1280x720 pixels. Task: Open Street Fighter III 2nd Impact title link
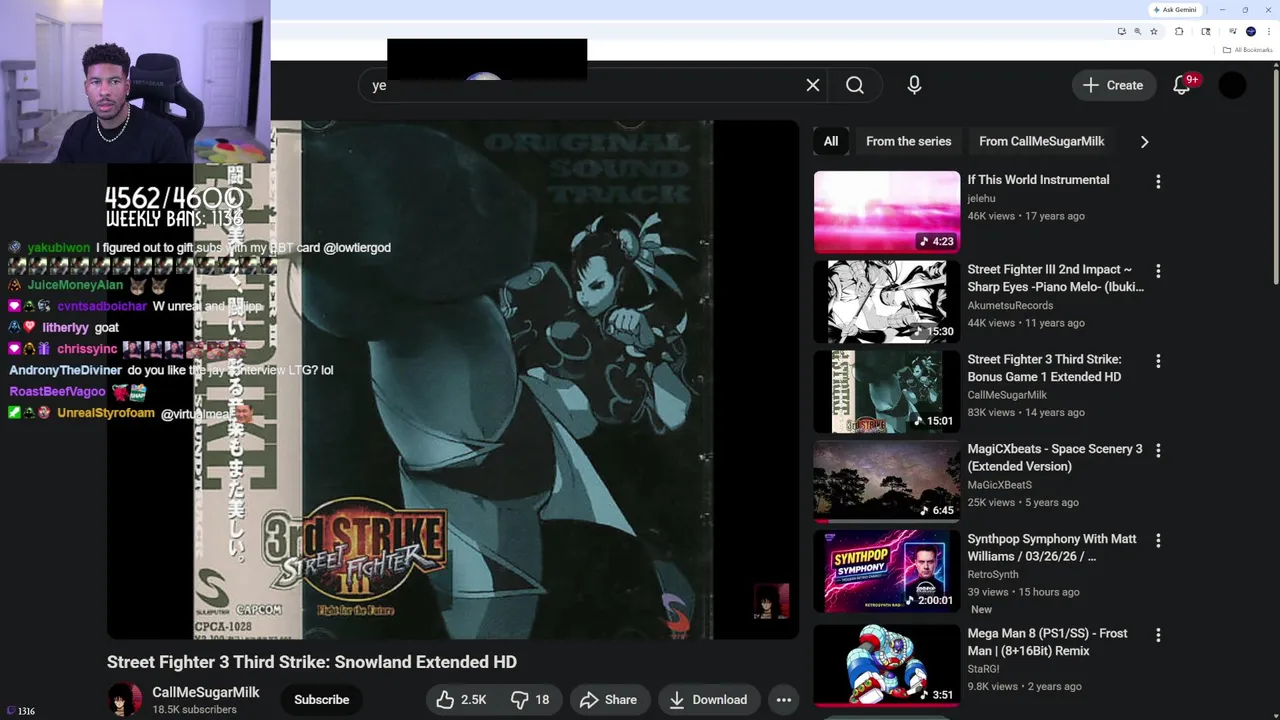coord(1055,278)
